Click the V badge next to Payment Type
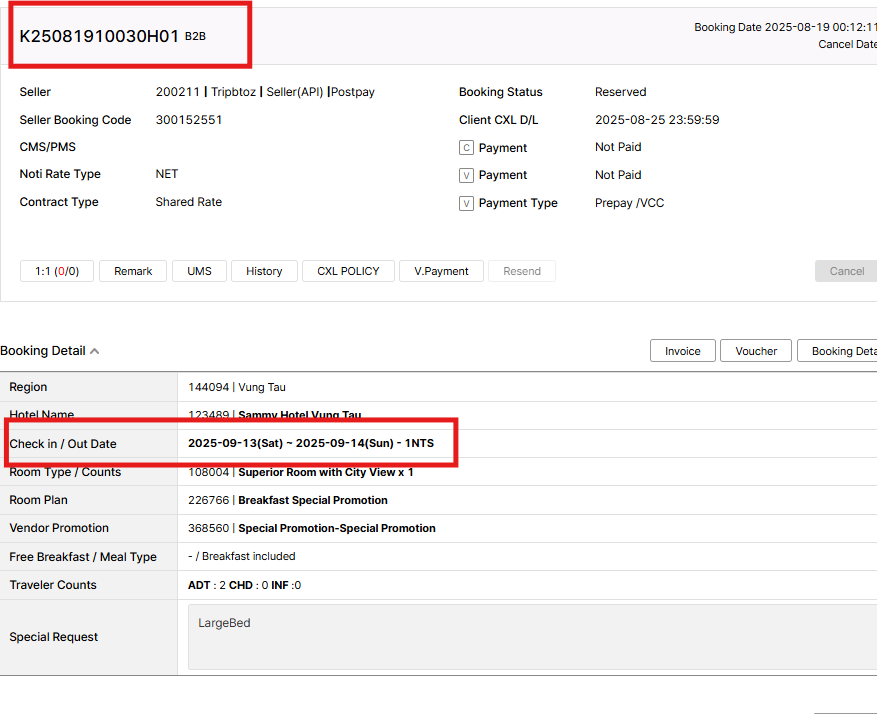877x714 pixels. tap(466, 204)
